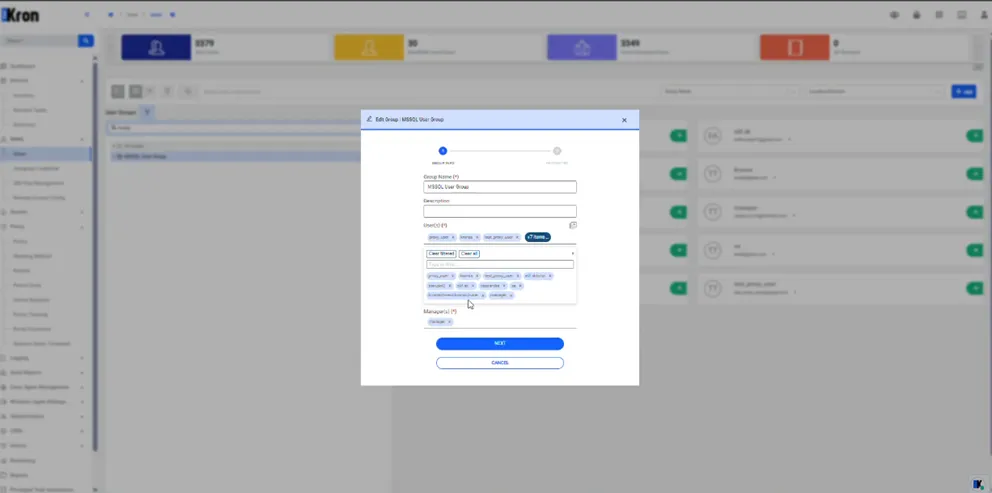Click the home breadcrumb icon
This screenshot has width=992, height=493.
click(111, 15)
